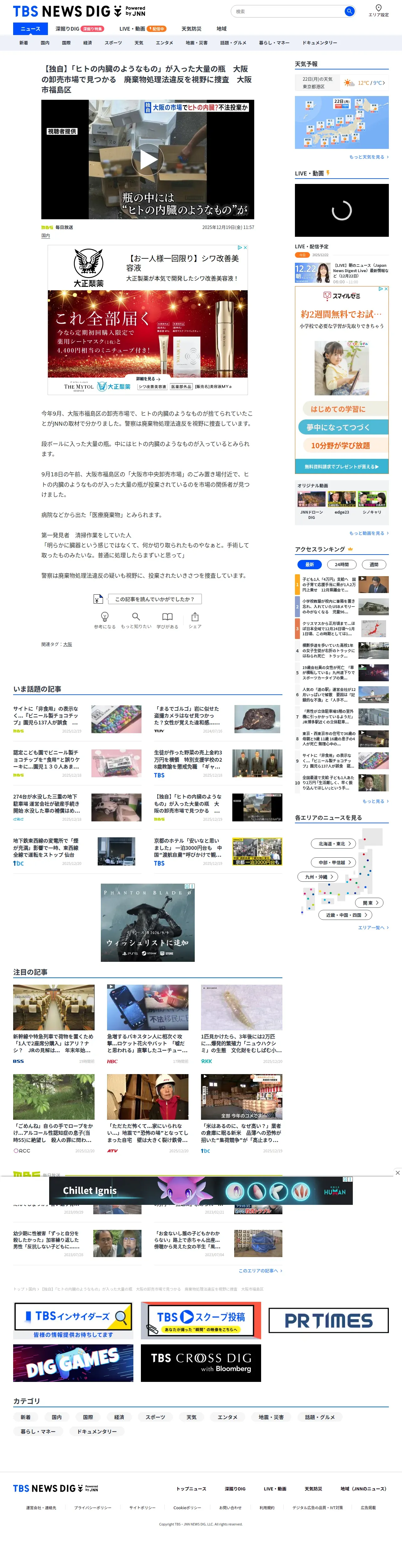Open プライバシーポリシー footer link

click(x=93, y=1508)
